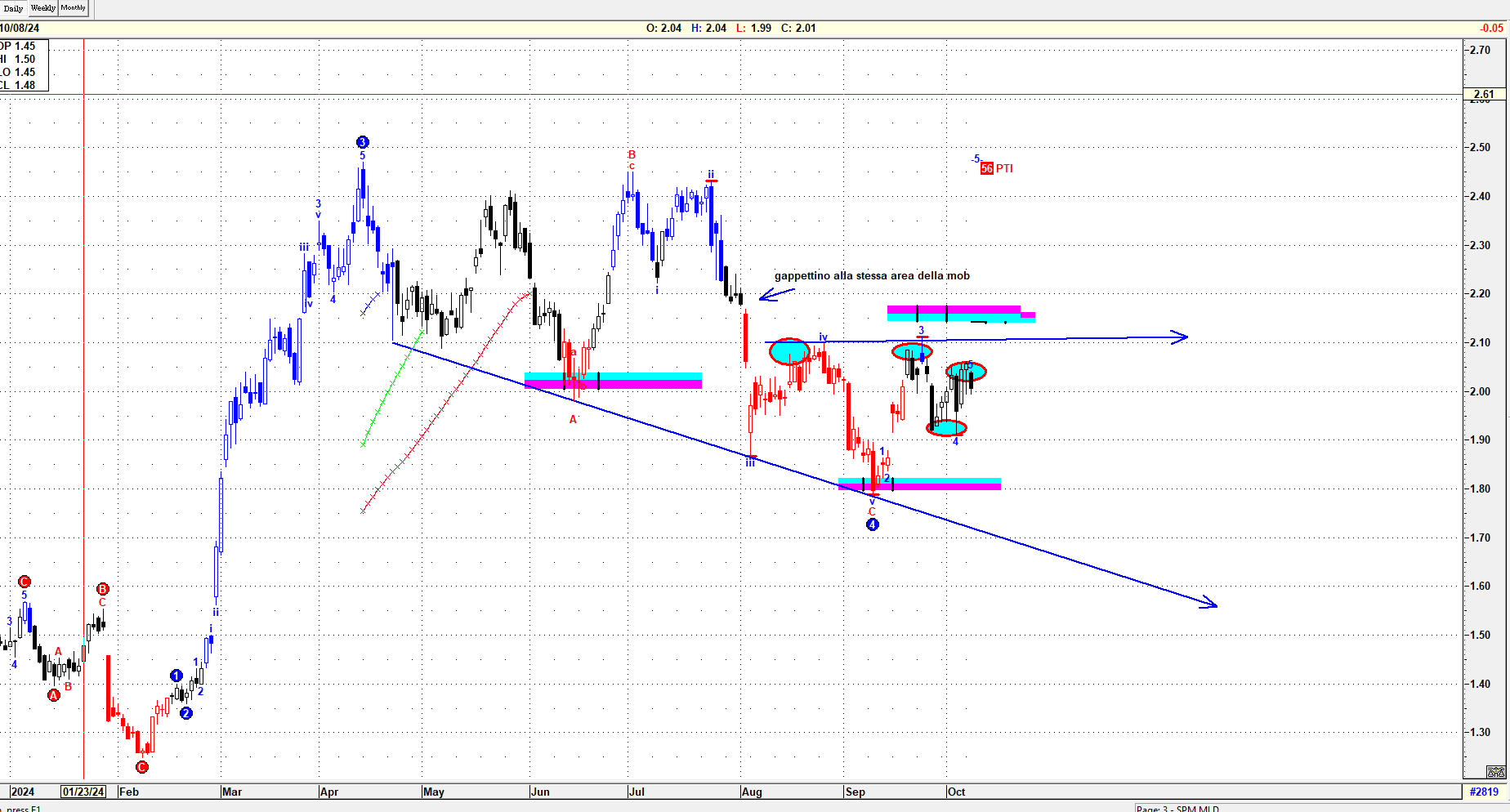1510x812 pixels.
Task: Select the magenta-cyan MOB band near June
Action: (613, 381)
